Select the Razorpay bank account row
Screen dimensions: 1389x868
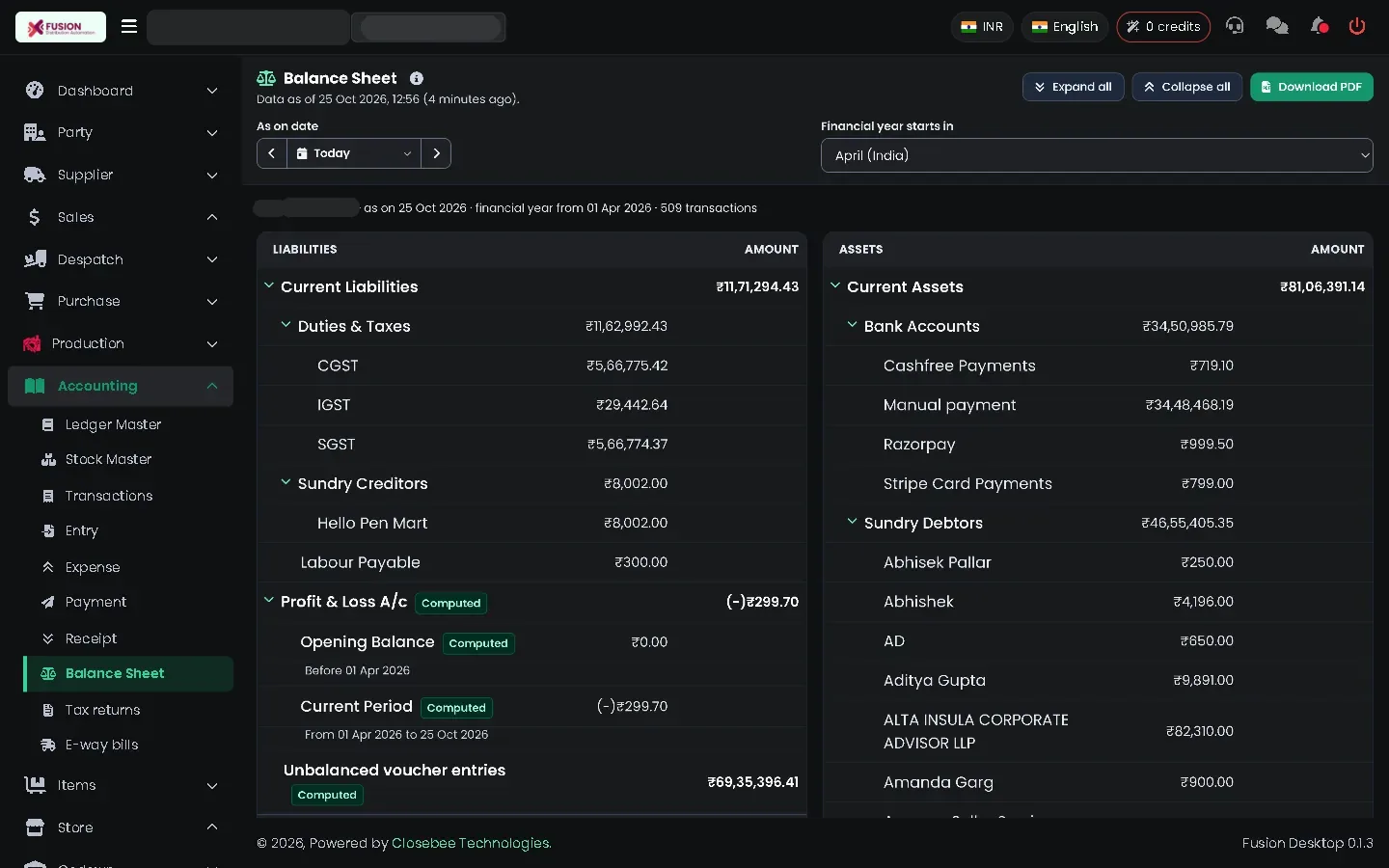tap(1098, 445)
